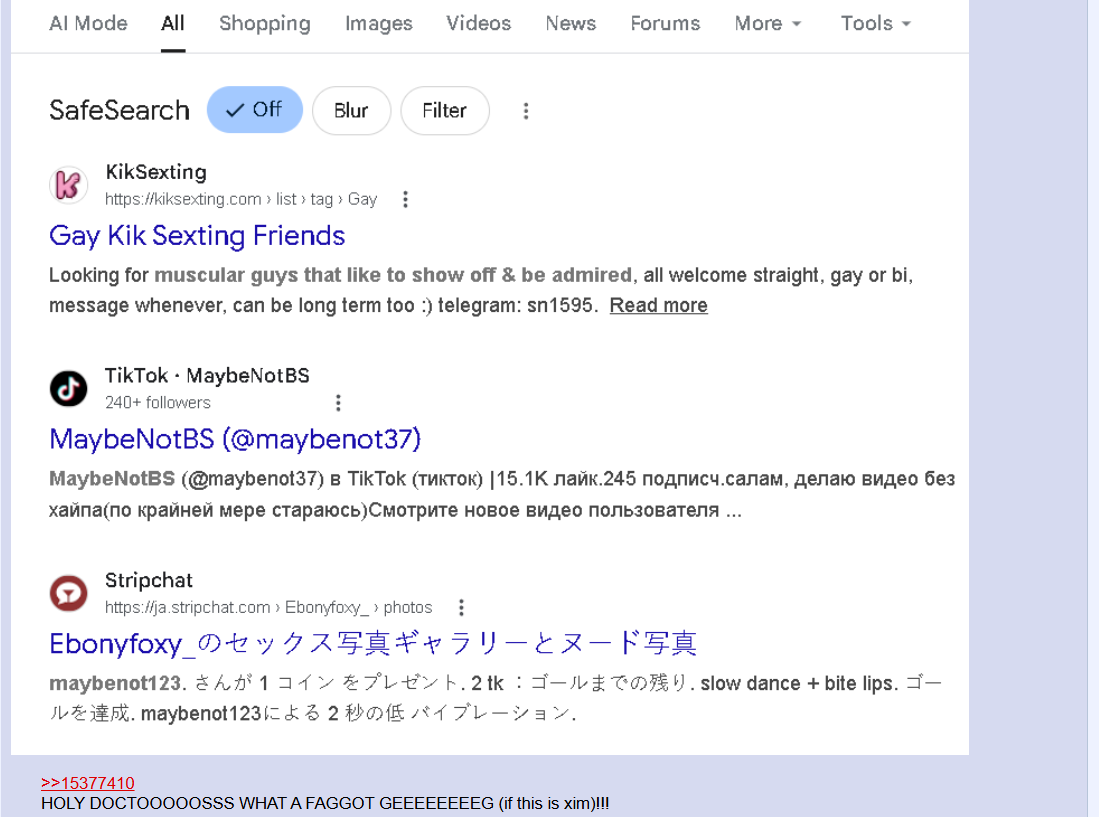Open the Shopping results tab
The height and width of the screenshot is (817, 1099).
pyautogui.click(x=264, y=23)
